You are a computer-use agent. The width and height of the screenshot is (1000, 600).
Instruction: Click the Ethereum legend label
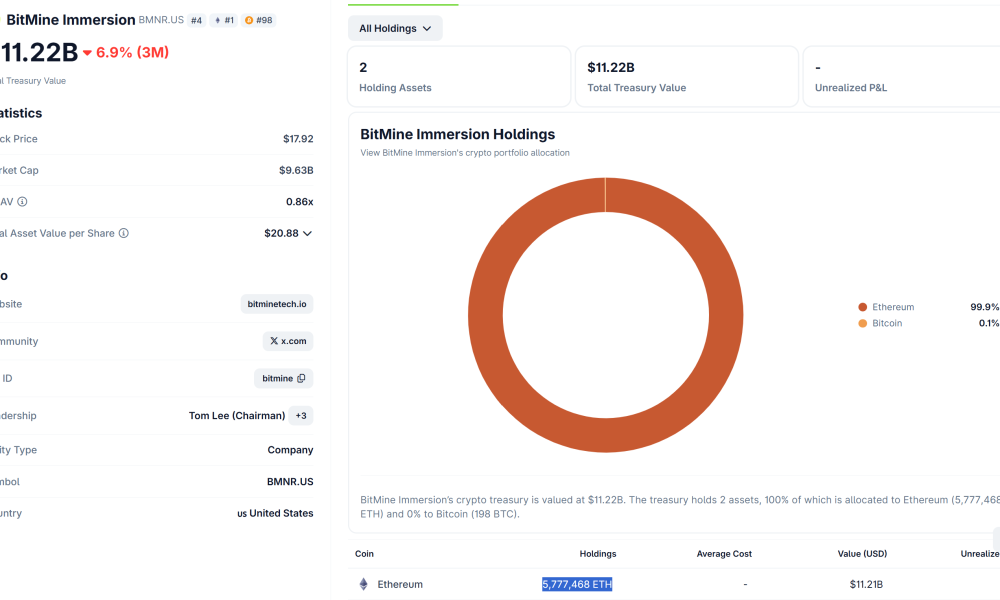click(893, 307)
